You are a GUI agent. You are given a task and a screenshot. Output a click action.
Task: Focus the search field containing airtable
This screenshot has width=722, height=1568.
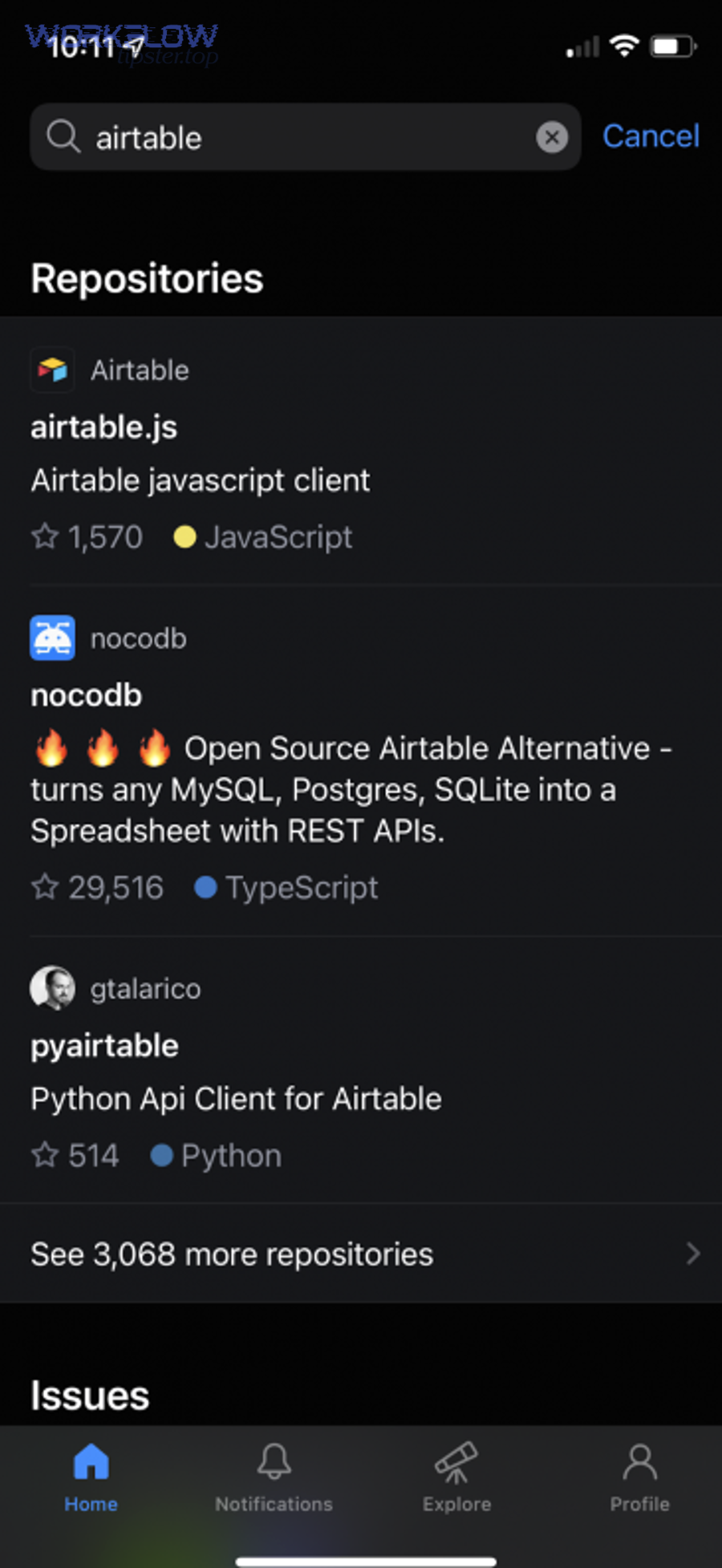[x=306, y=137]
